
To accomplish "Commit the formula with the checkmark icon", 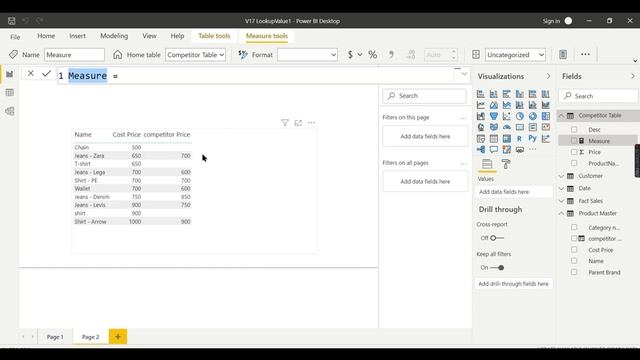I will 46,73.
